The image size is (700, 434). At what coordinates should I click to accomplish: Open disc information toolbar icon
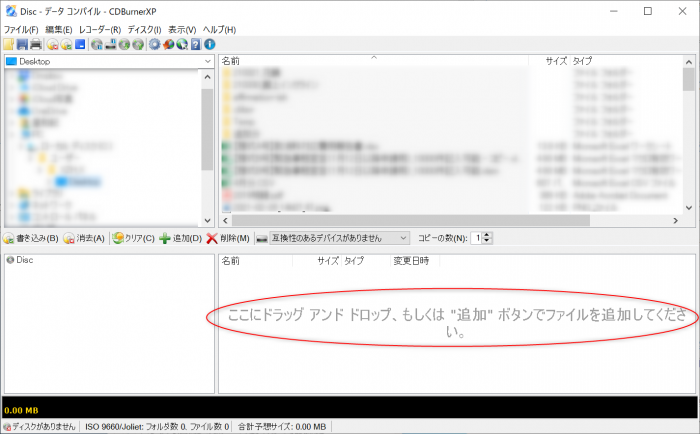tap(96, 44)
